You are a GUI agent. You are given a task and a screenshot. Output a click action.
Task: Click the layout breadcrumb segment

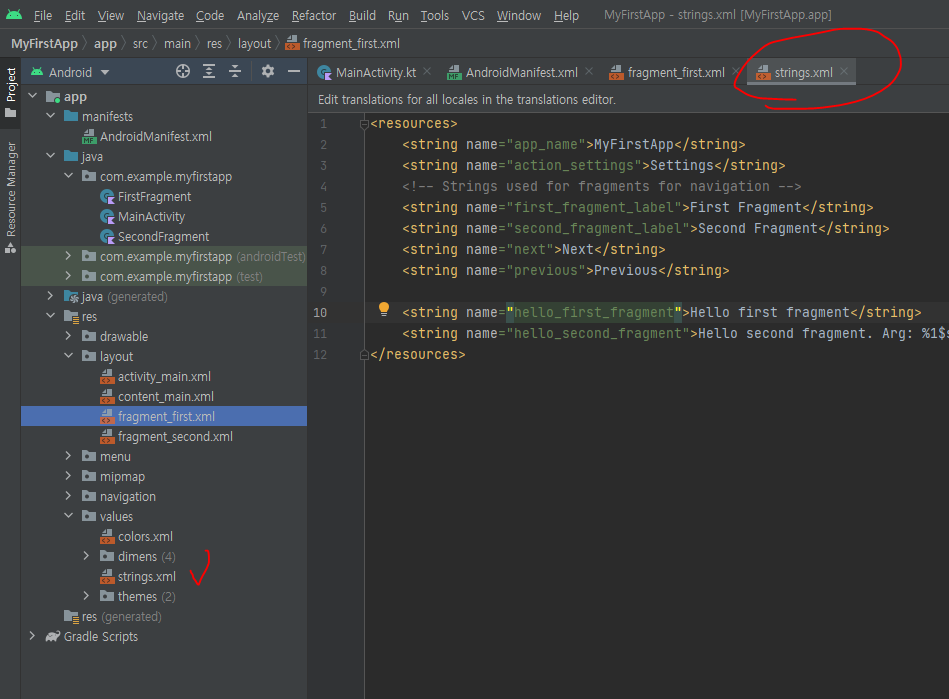point(254,44)
